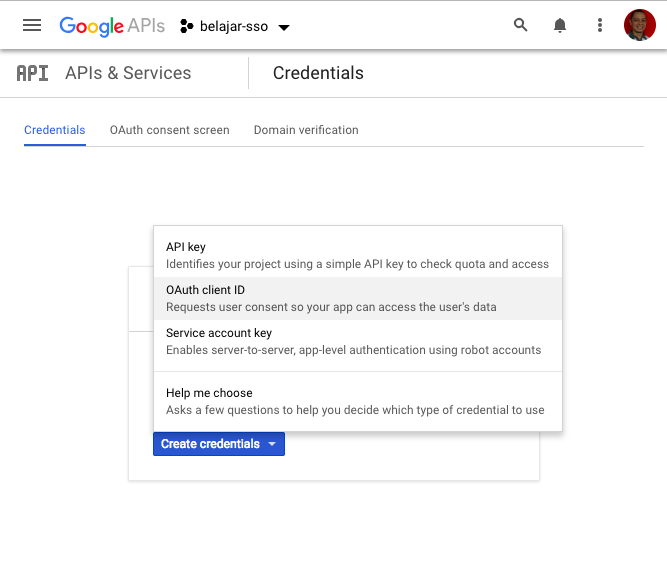The image size is (667, 568).
Task: Open the notifications bell
Action: (x=560, y=26)
